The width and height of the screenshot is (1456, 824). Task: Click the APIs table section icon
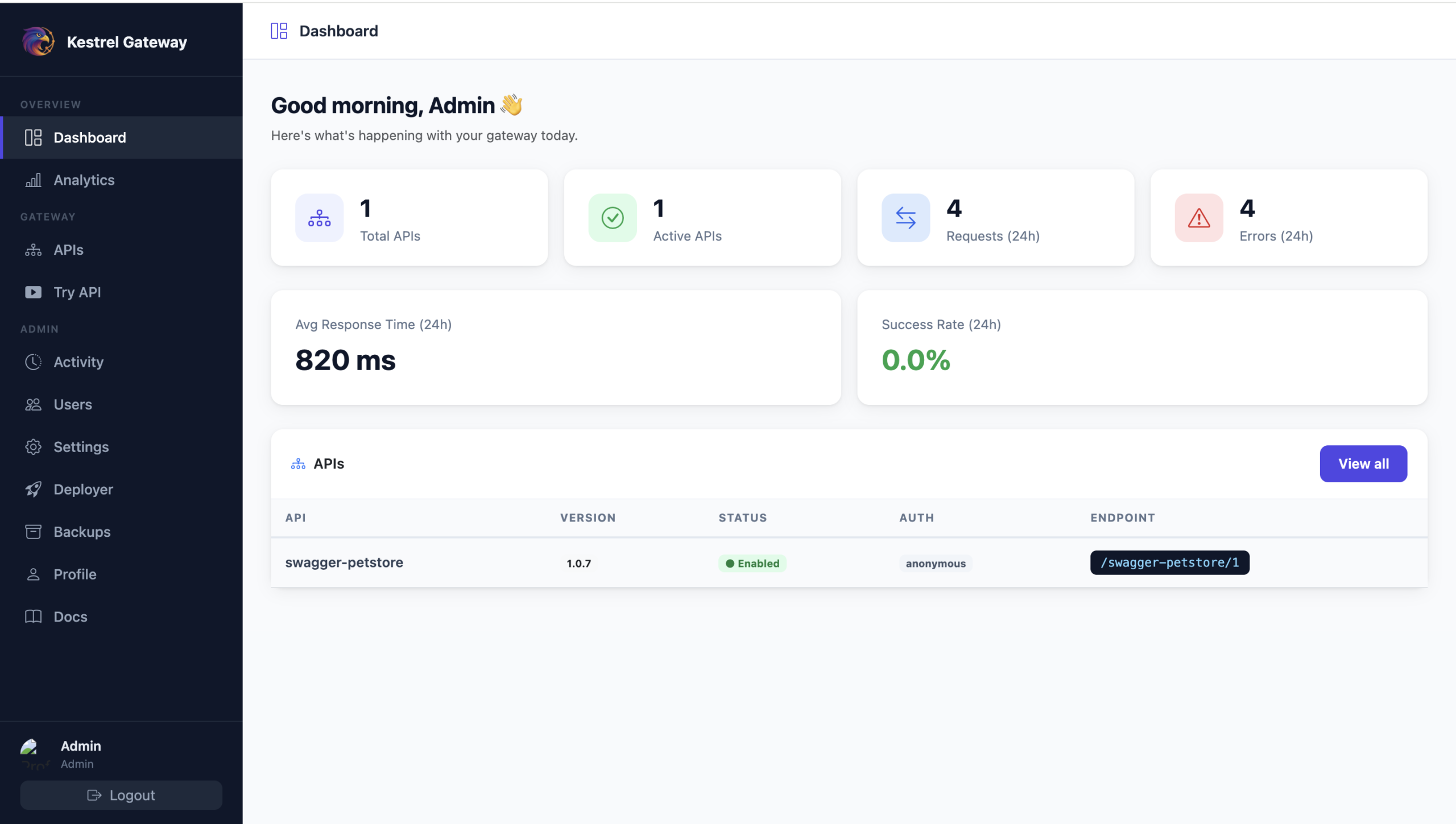(x=298, y=464)
